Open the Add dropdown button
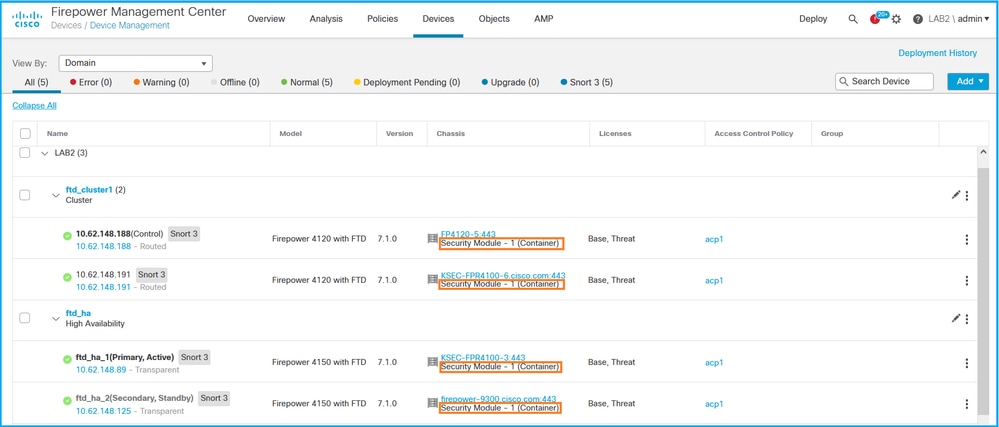The width and height of the screenshot is (999, 427). (968, 82)
